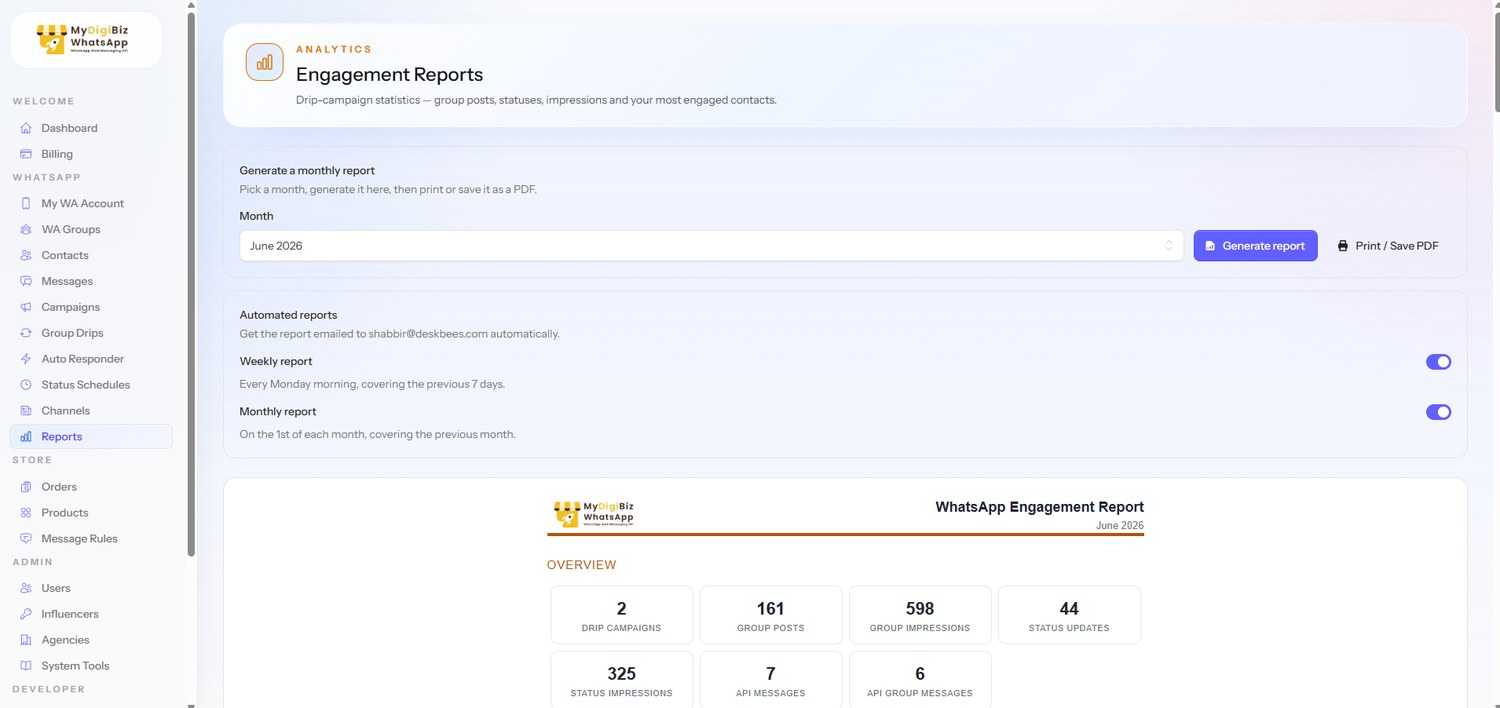Open the Month dropdown showing June 2026

point(711,246)
